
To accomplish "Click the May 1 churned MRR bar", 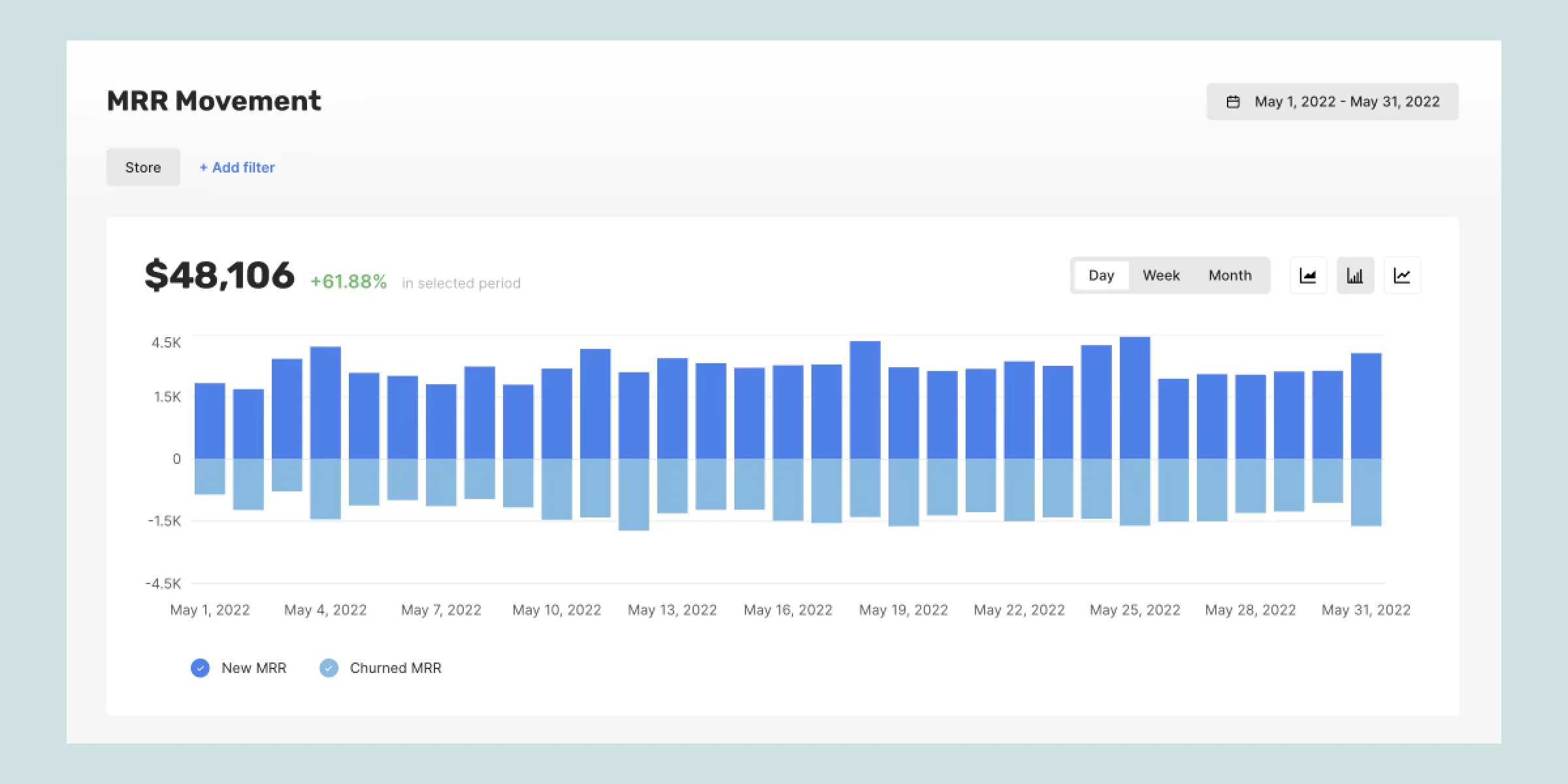I will click(x=210, y=476).
